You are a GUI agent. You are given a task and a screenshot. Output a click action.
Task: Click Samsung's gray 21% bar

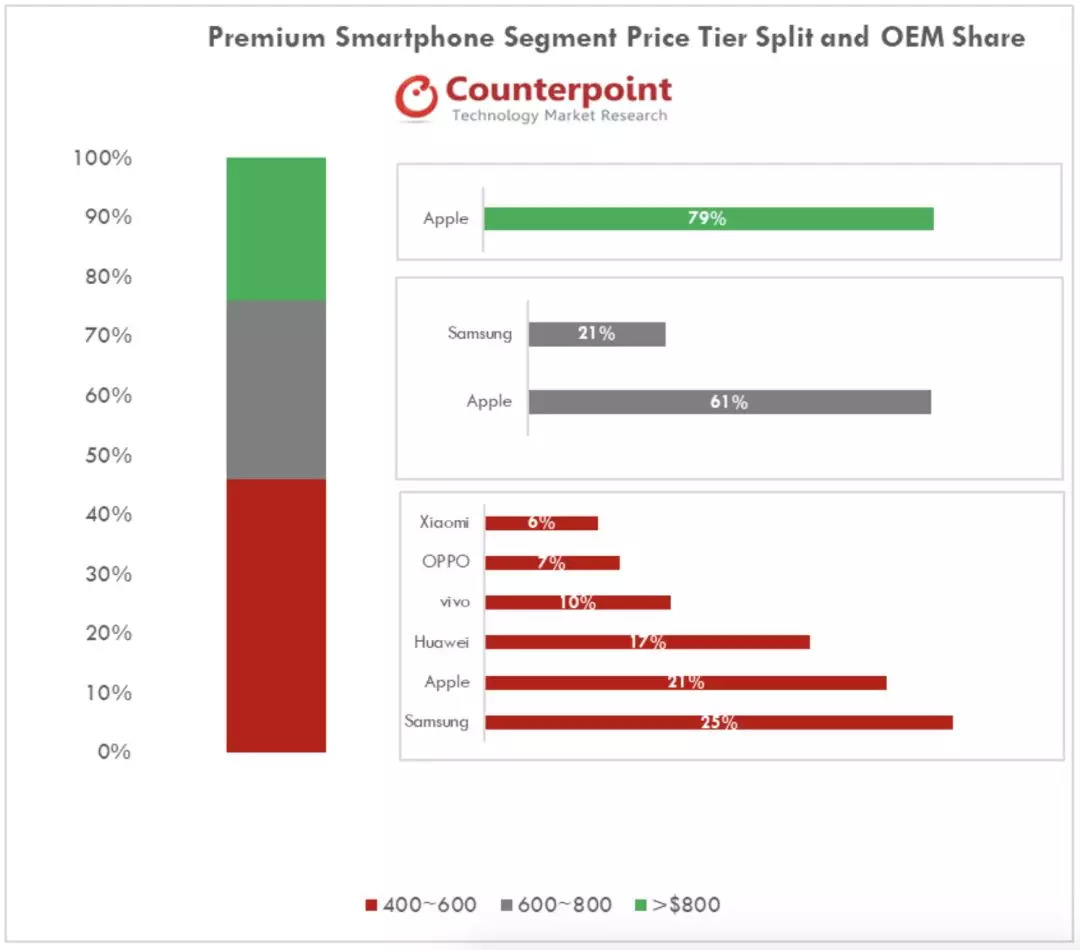pyautogui.click(x=597, y=334)
